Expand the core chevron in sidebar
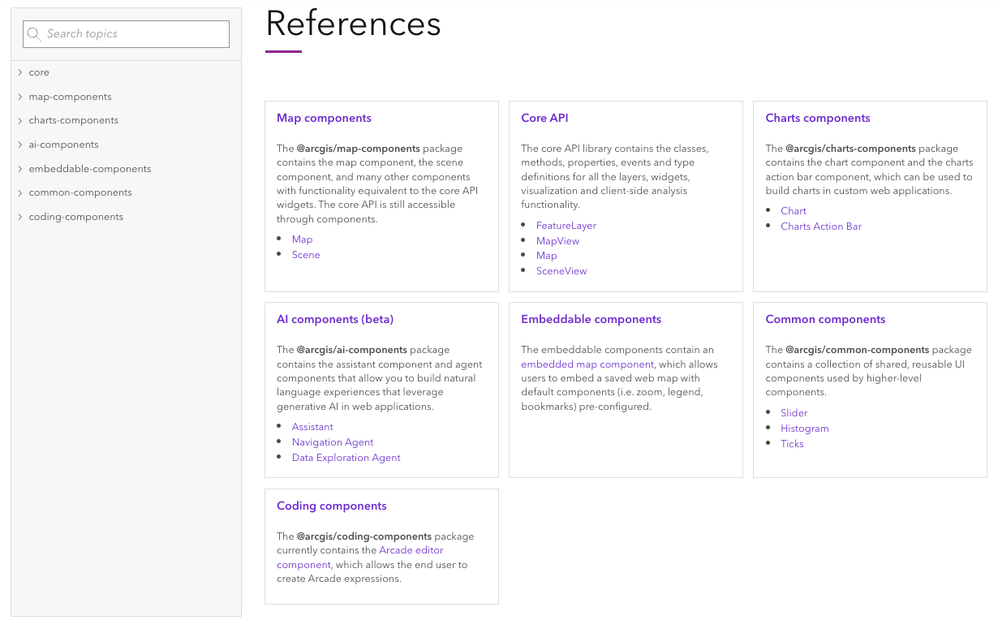Screen dimensions: 998x625 [20, 73]
